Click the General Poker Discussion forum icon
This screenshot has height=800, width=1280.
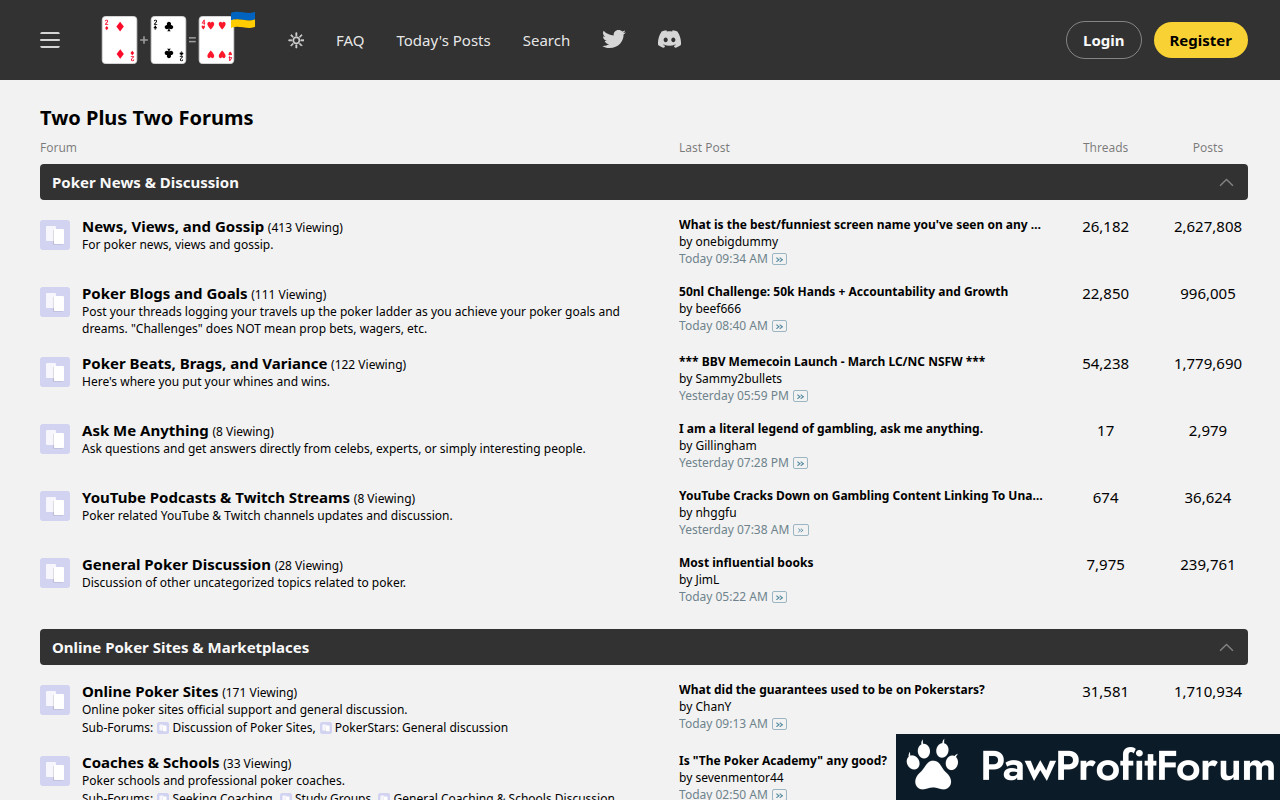[55, 573]
